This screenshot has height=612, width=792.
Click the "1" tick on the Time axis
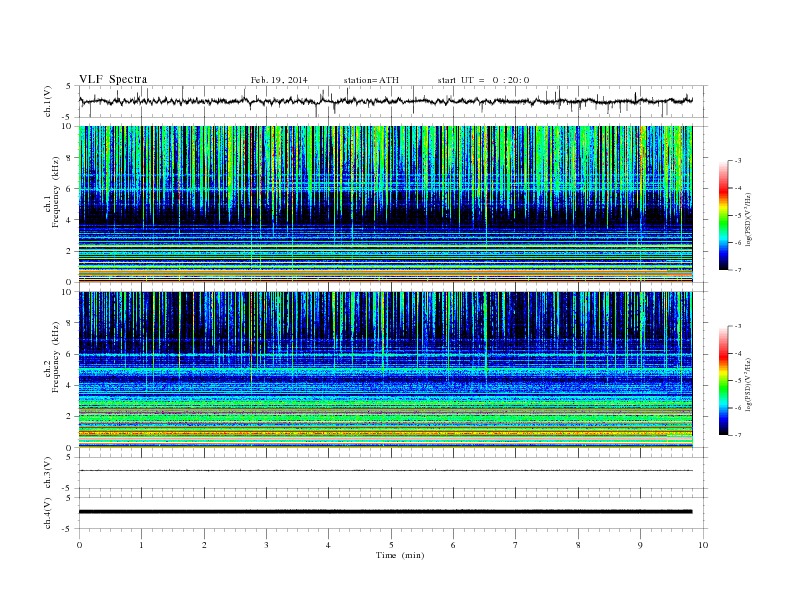pos(141,545)
